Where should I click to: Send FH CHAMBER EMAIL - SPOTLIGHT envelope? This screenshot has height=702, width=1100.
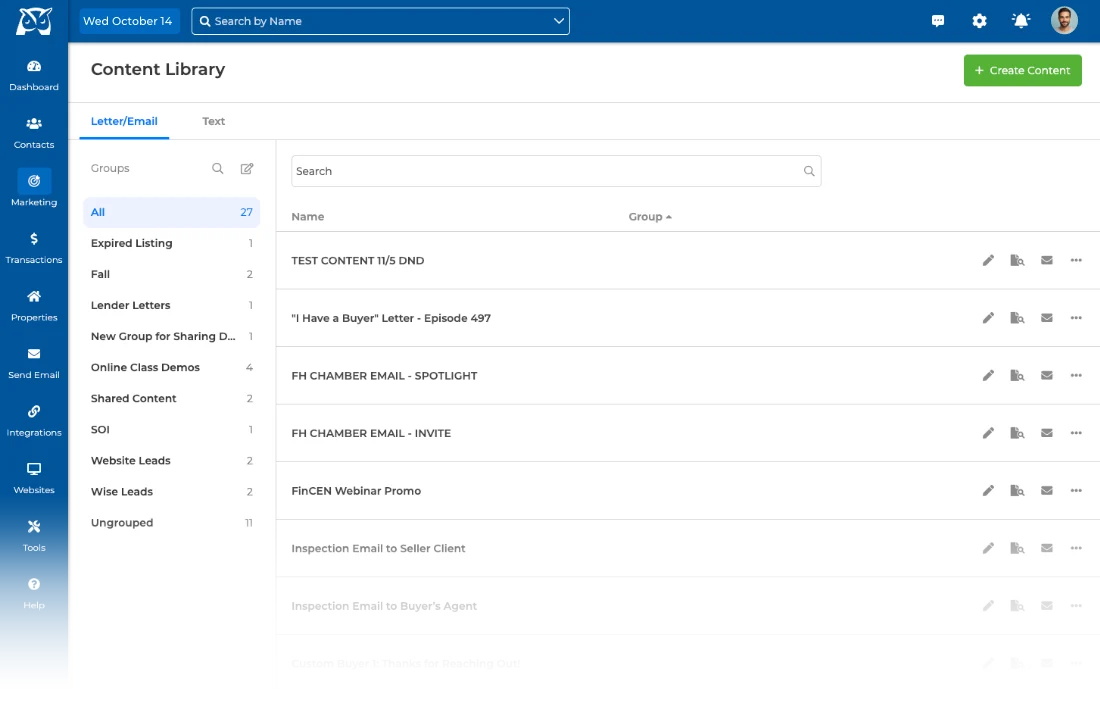coord(1047,375)
